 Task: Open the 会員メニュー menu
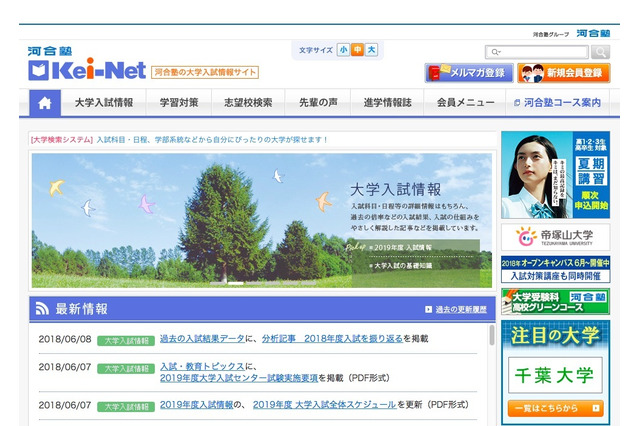click(x=465, y=103)
